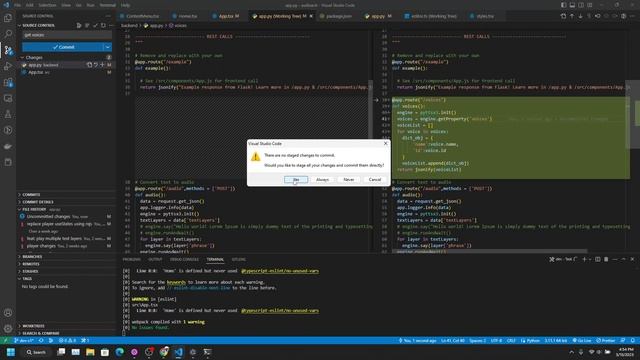Switch to the Problems panel tab
Viewport: 640px width, 360px height.
tap(131, 260)
